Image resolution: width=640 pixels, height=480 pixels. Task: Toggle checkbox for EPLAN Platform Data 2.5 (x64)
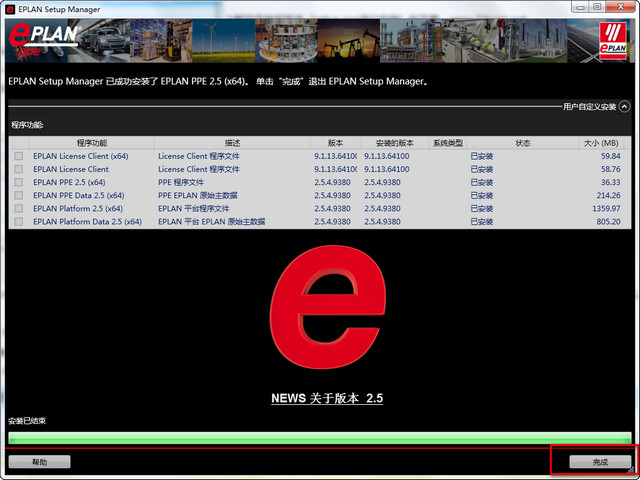(18, 221)
